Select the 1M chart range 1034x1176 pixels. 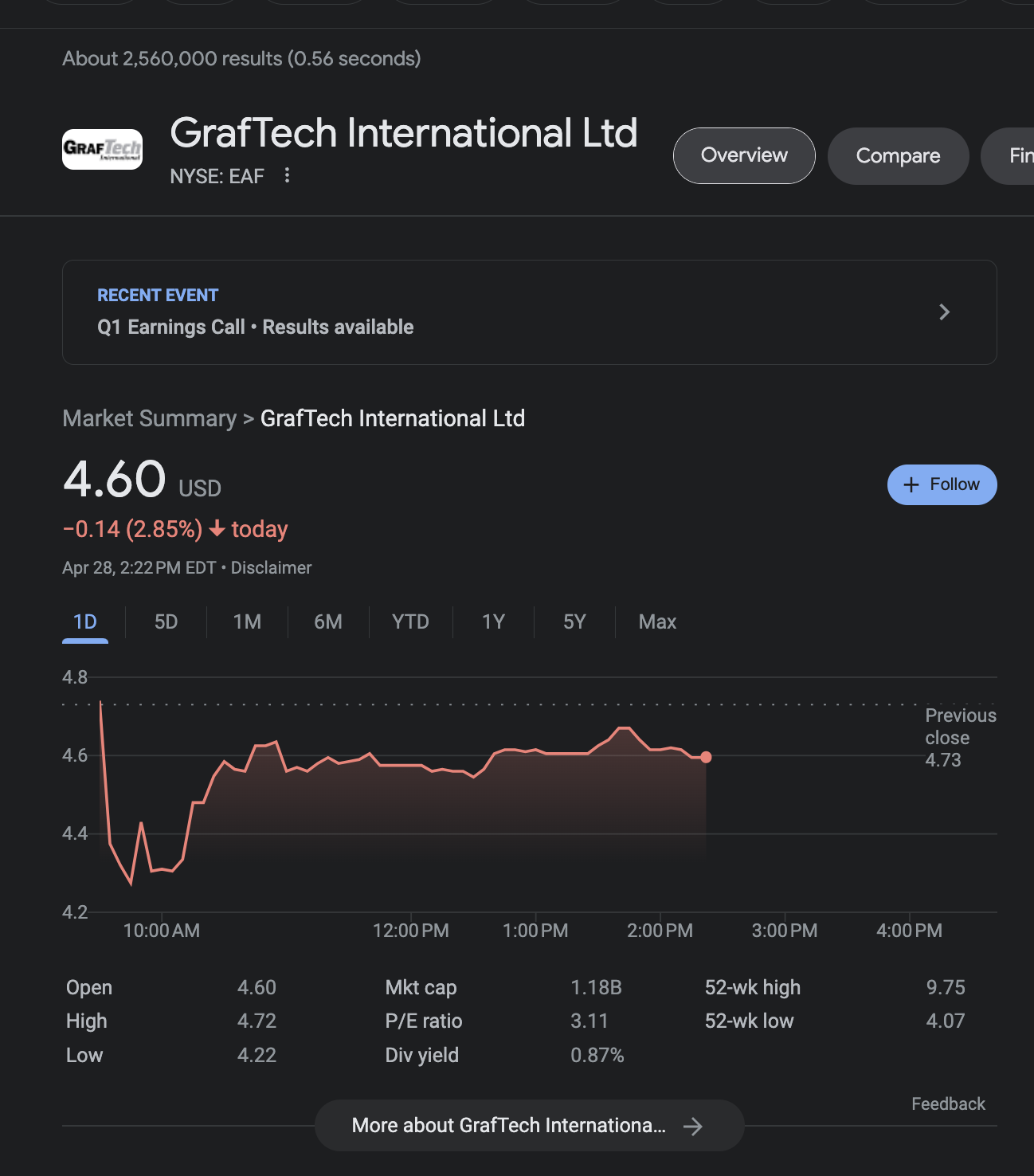247,621
